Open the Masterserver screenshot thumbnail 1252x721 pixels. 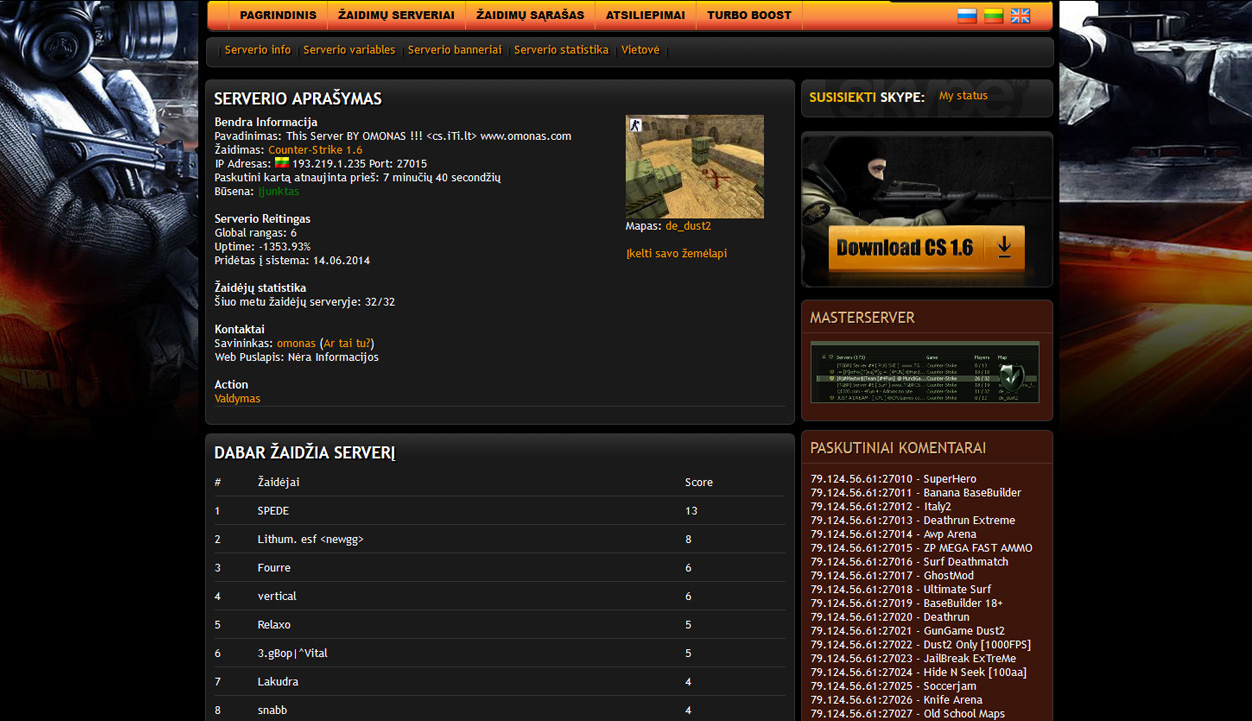tap(925, 372)
